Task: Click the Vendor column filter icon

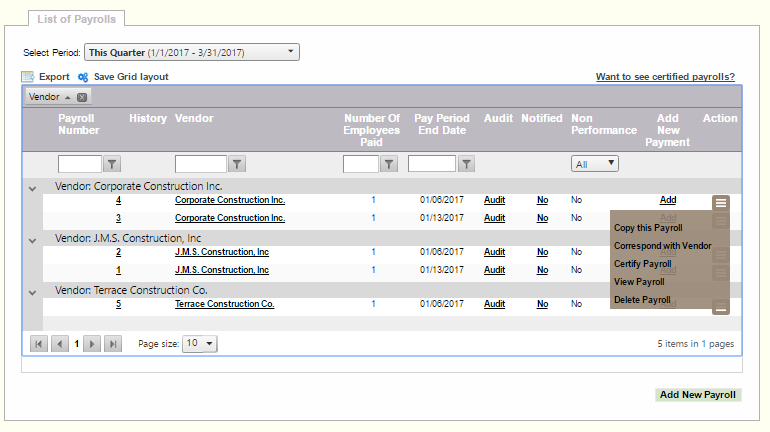Action: pyautogui.click(x=237, y=164)
